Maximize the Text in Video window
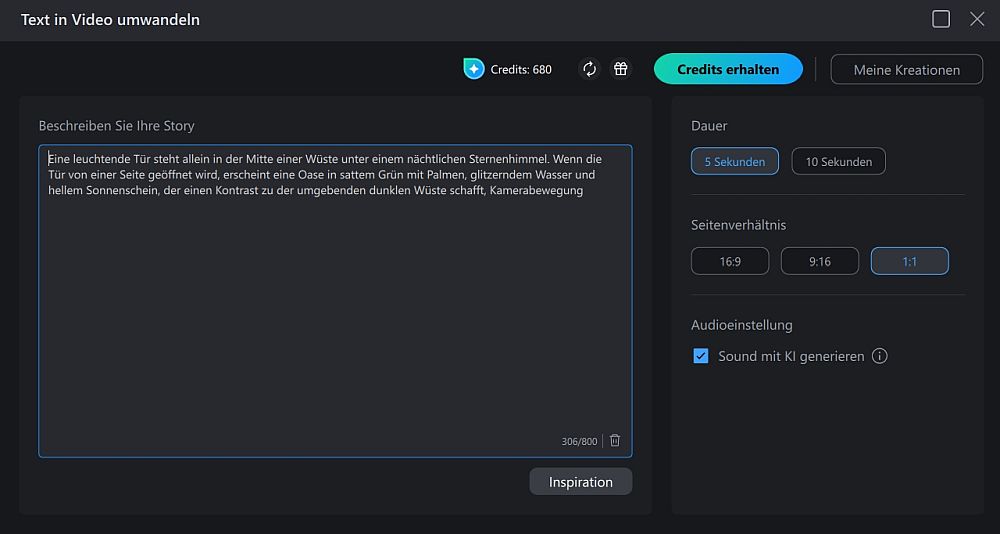Screen dimensions: 1000x534 click(x=941, y=19)
